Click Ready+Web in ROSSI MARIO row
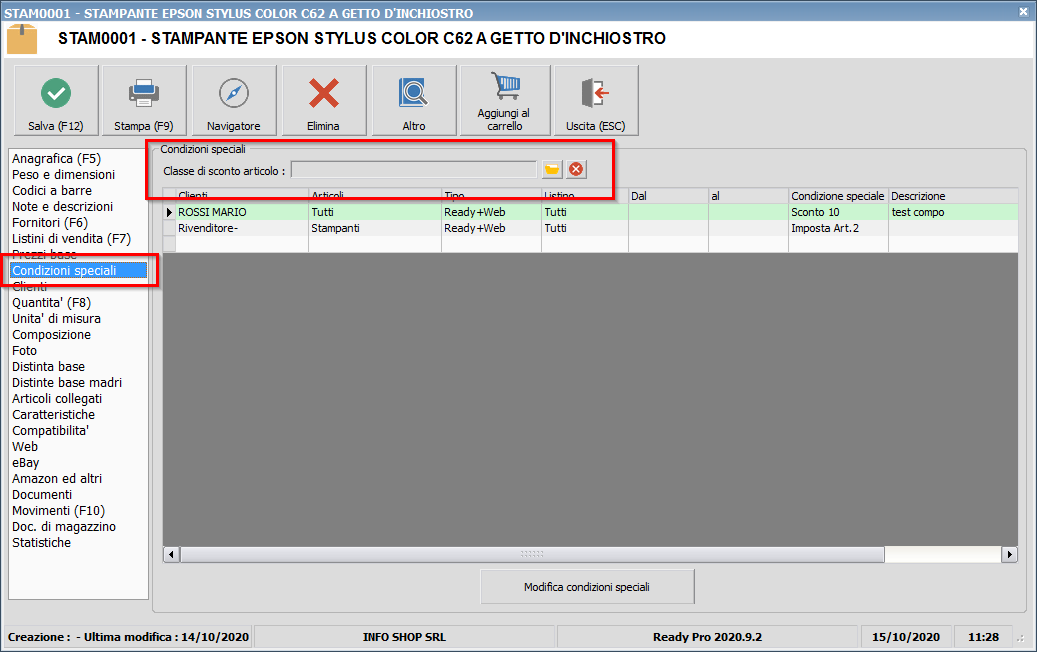 (x=491, y=212)
